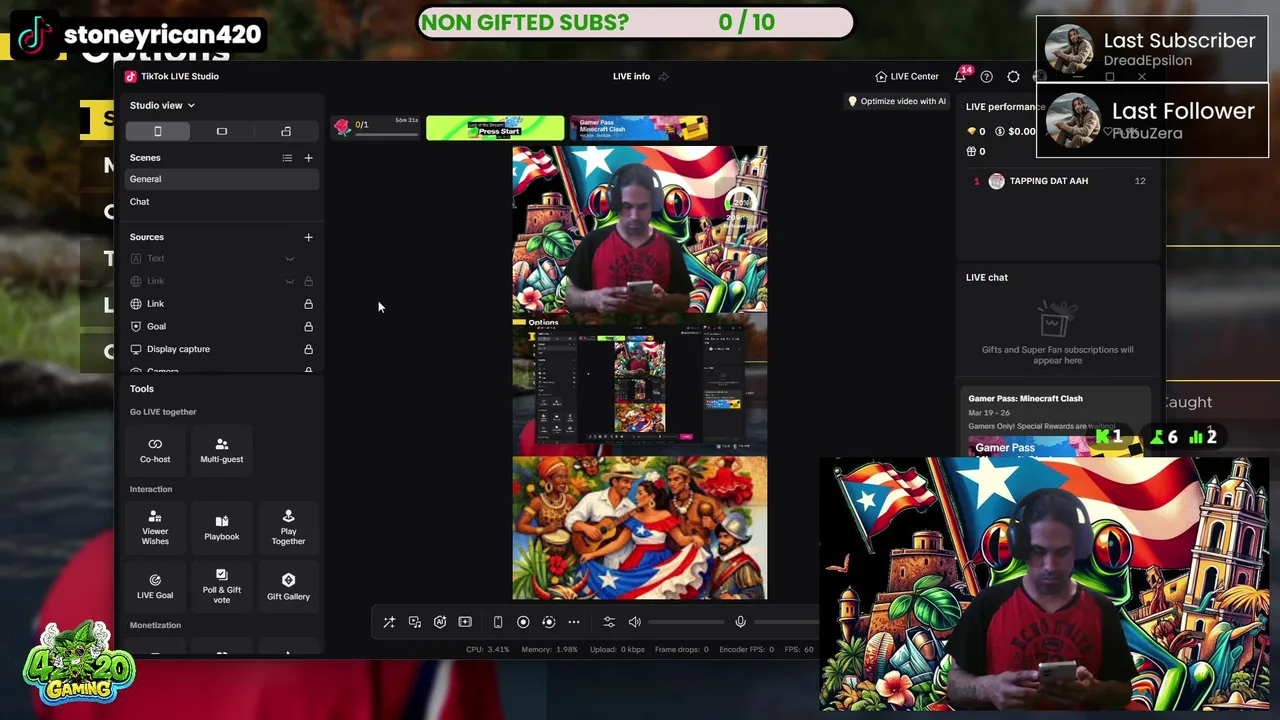This screenshot has width=1280, height=720.
Task: Show the hidden Text source
Action: point(290,259)
